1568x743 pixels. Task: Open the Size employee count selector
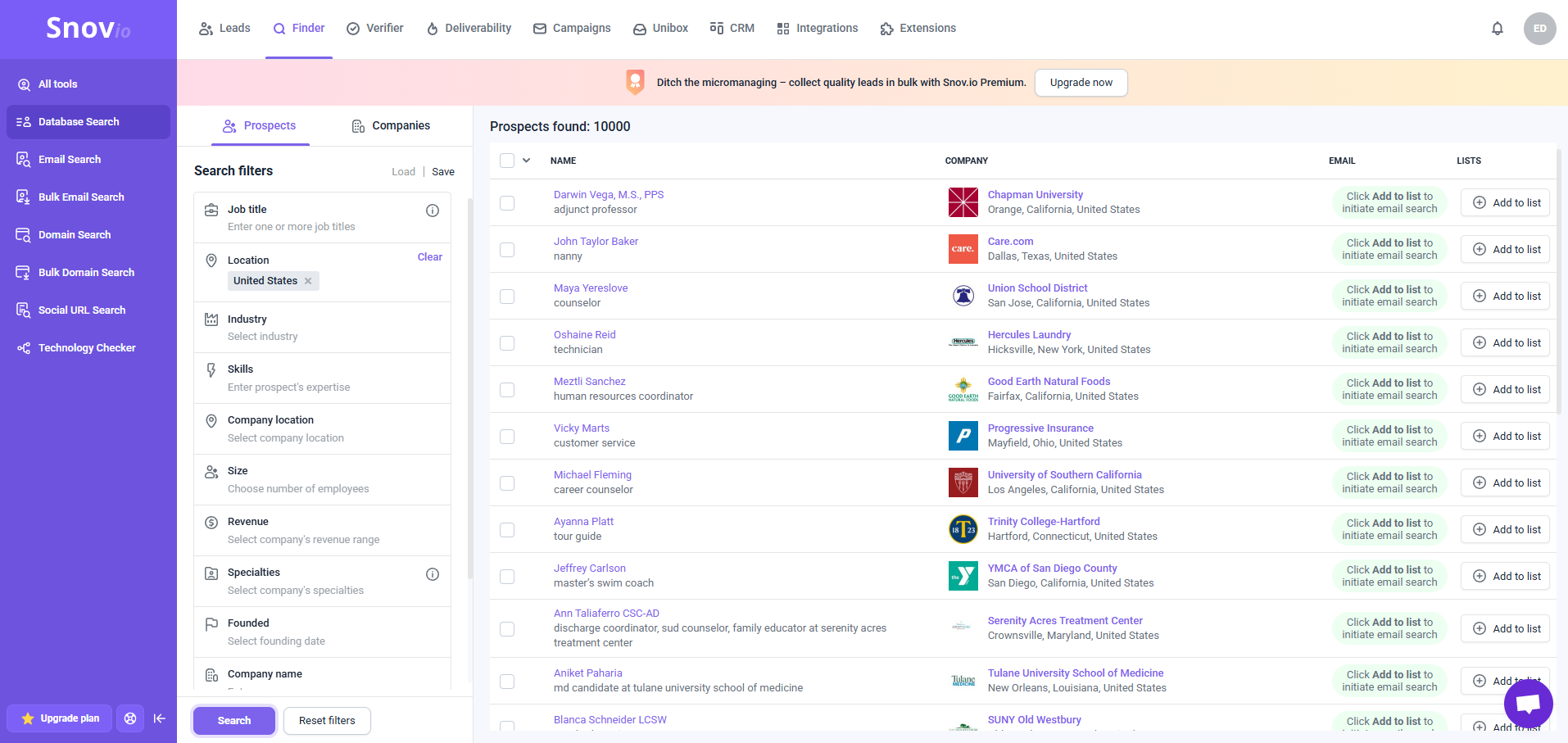point(322,479)
